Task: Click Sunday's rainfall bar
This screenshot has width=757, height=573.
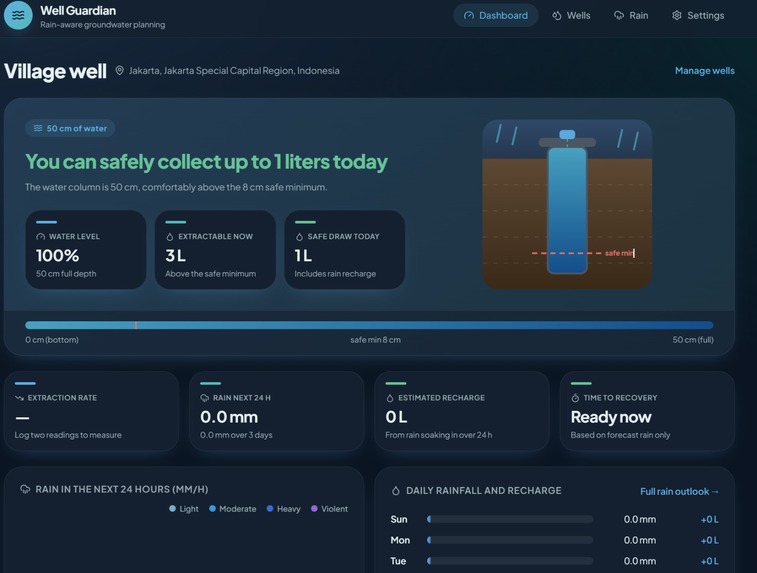Action: tap(510, 519)
